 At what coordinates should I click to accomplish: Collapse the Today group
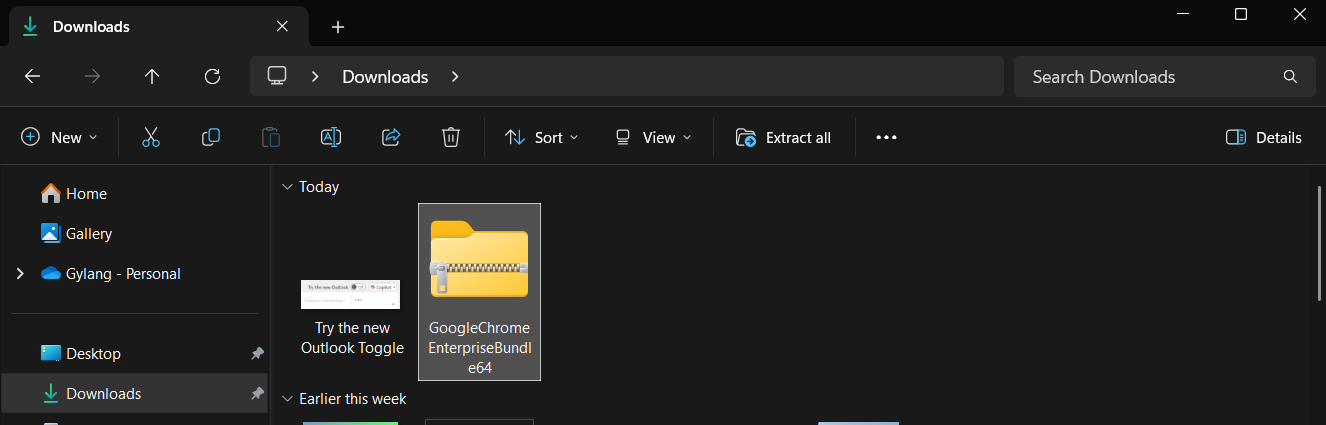[x=288, y=187]
